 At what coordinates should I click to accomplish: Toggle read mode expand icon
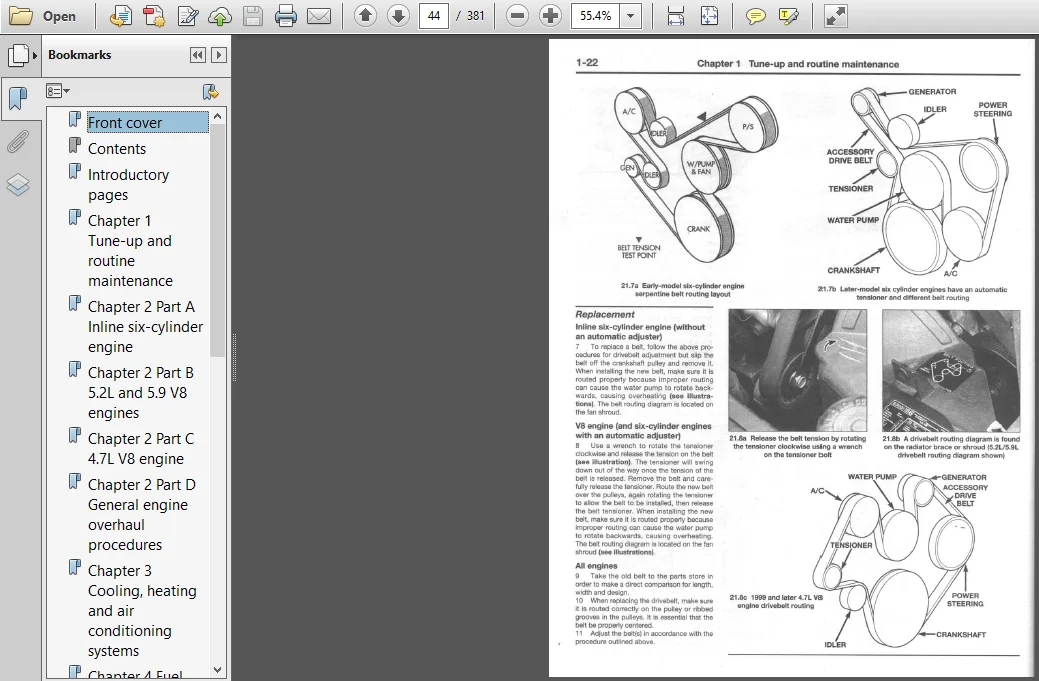click(836, 16)
